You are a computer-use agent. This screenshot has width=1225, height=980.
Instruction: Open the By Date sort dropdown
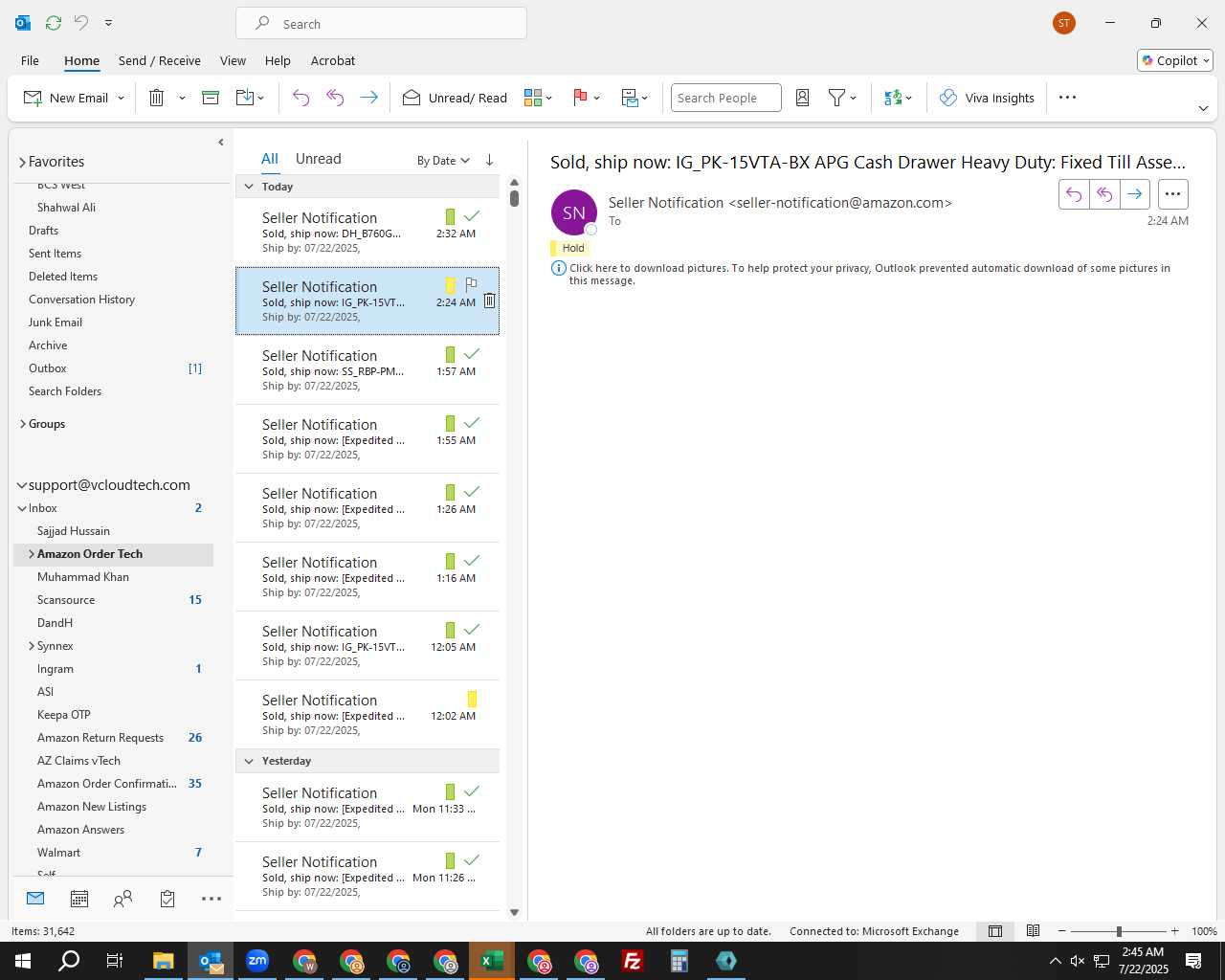pos(443,161)
